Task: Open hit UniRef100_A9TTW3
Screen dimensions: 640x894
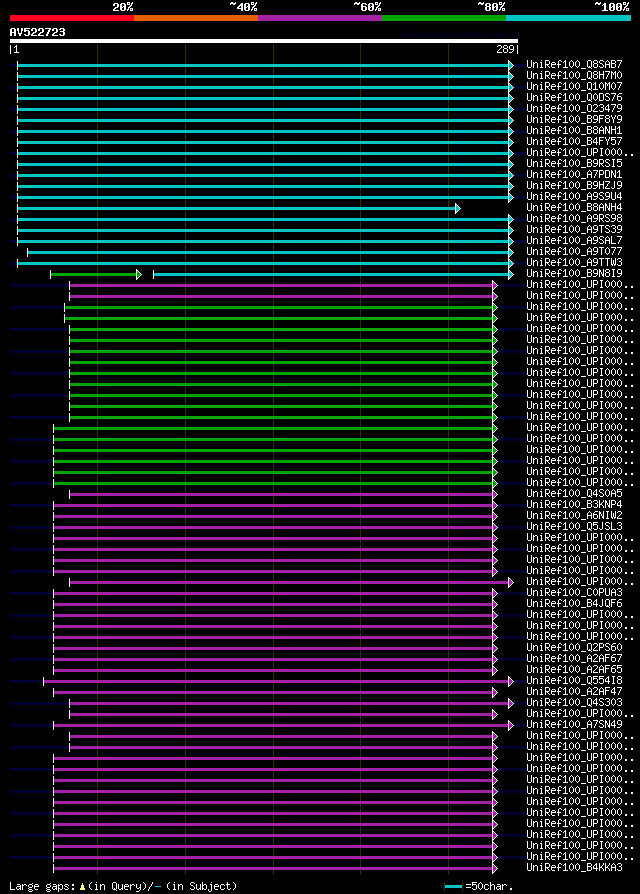Action: coord(574,262)
